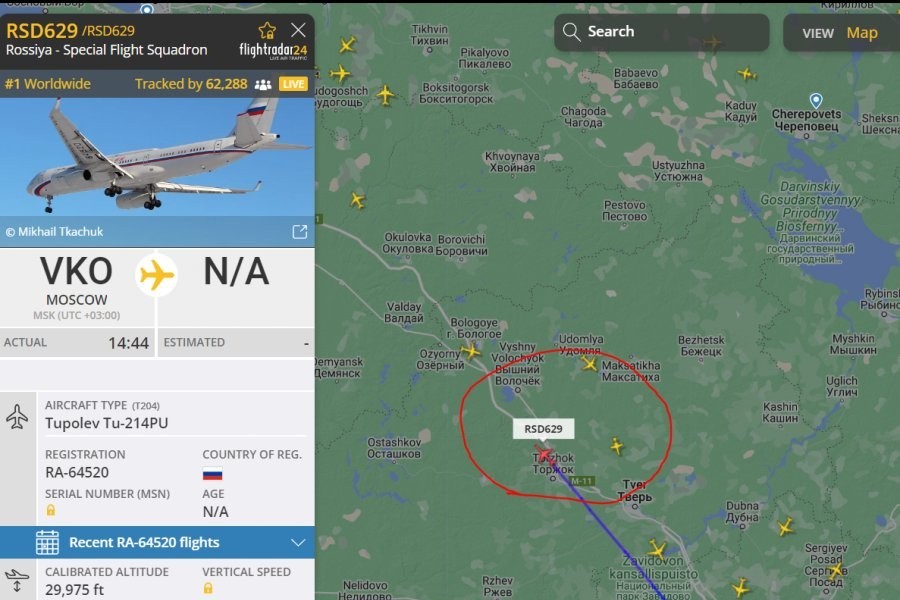Open the VIEW Map selector
Image resolution: width=900 pixels, height=600 pixels.
click(x=841, y=33)
